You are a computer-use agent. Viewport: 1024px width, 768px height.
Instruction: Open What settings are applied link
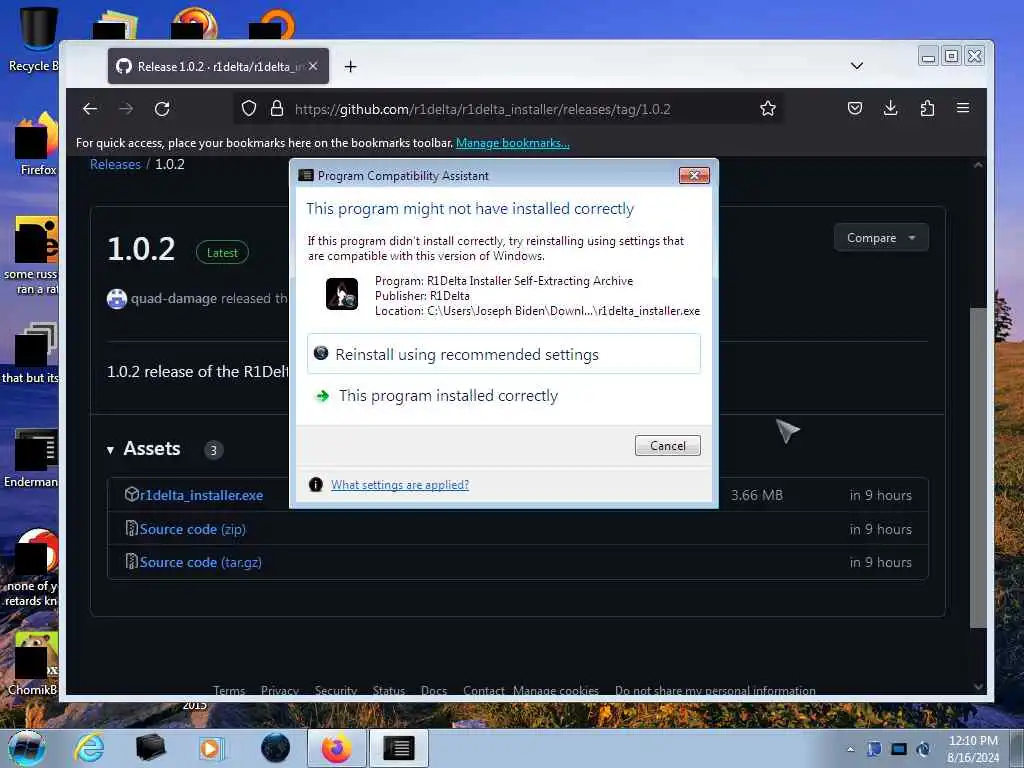[x=400, y=485]
